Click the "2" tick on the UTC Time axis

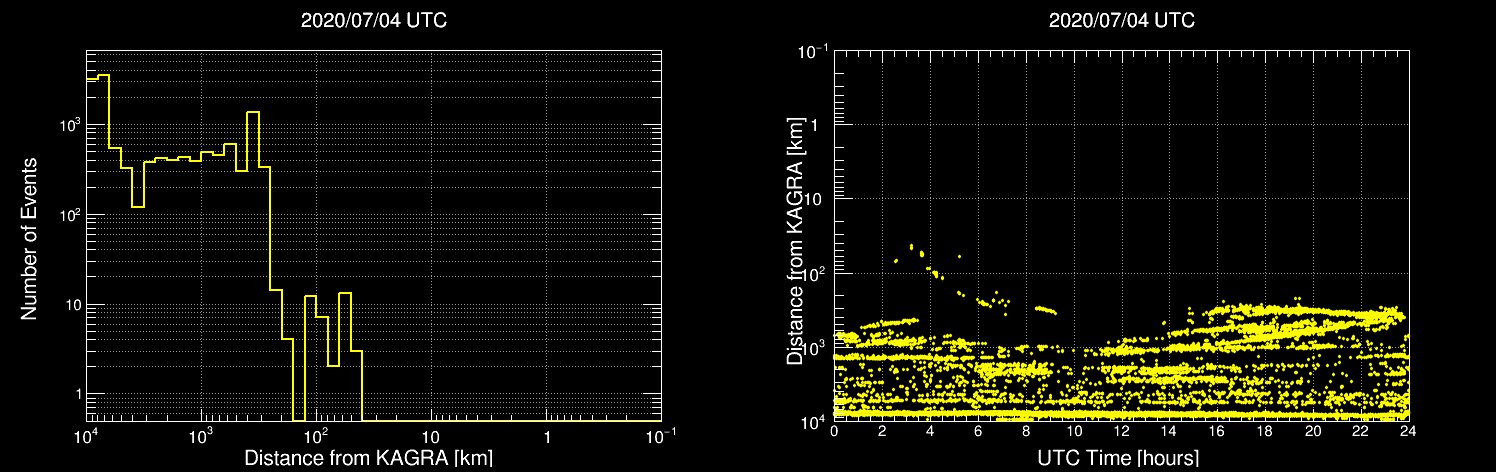[x=882, y=431]
